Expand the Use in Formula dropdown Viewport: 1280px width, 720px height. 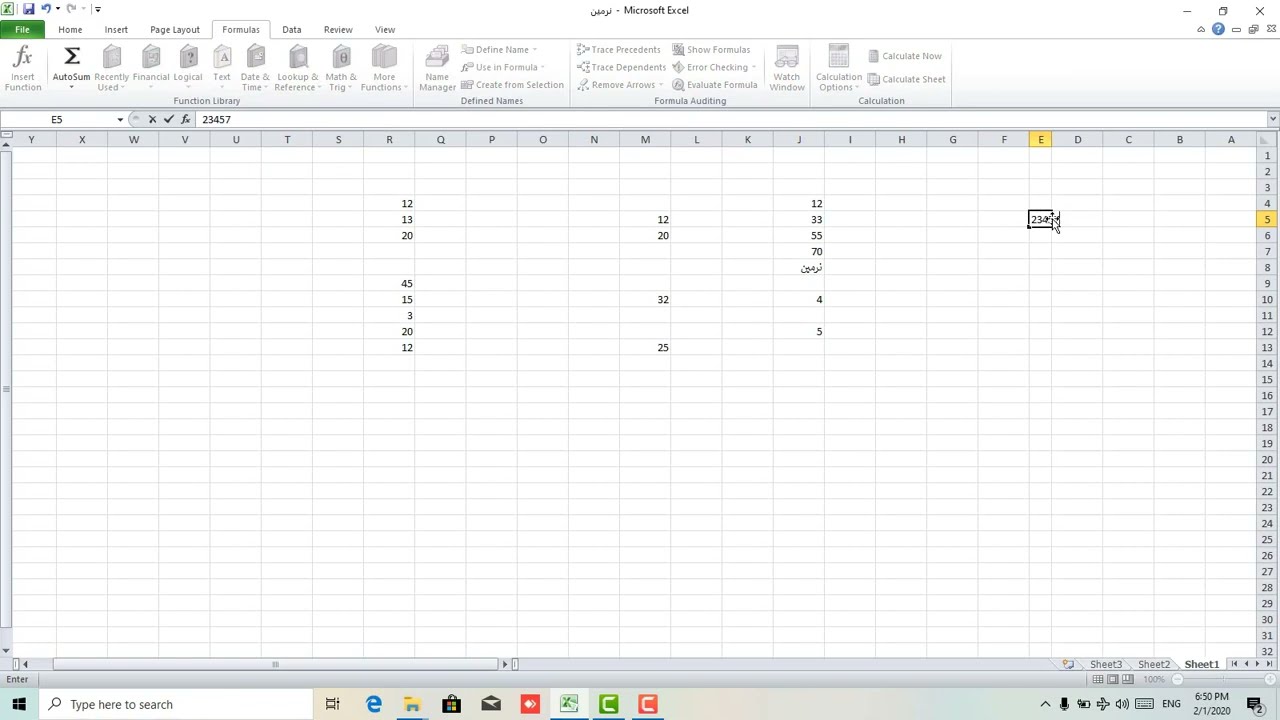(x=542, y=67)
